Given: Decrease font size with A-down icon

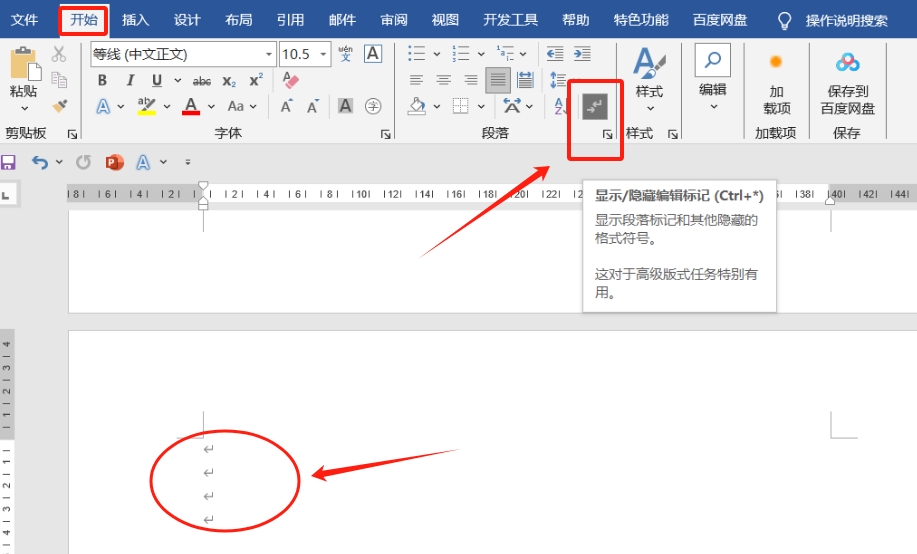Looking at the screenshot, I should (313, 106).
